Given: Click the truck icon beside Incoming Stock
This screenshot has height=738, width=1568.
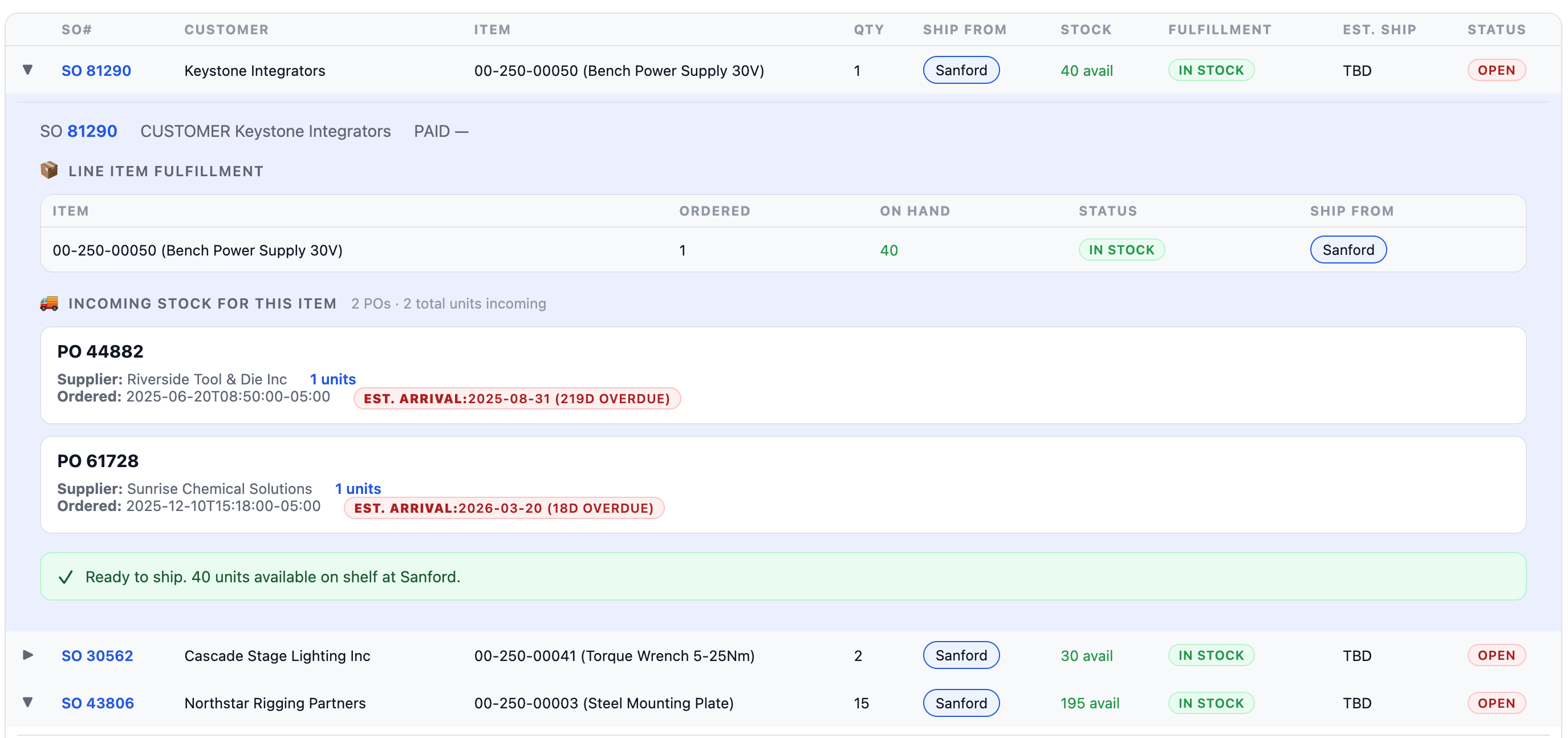Looking at the screenshot, I should 49,303.
